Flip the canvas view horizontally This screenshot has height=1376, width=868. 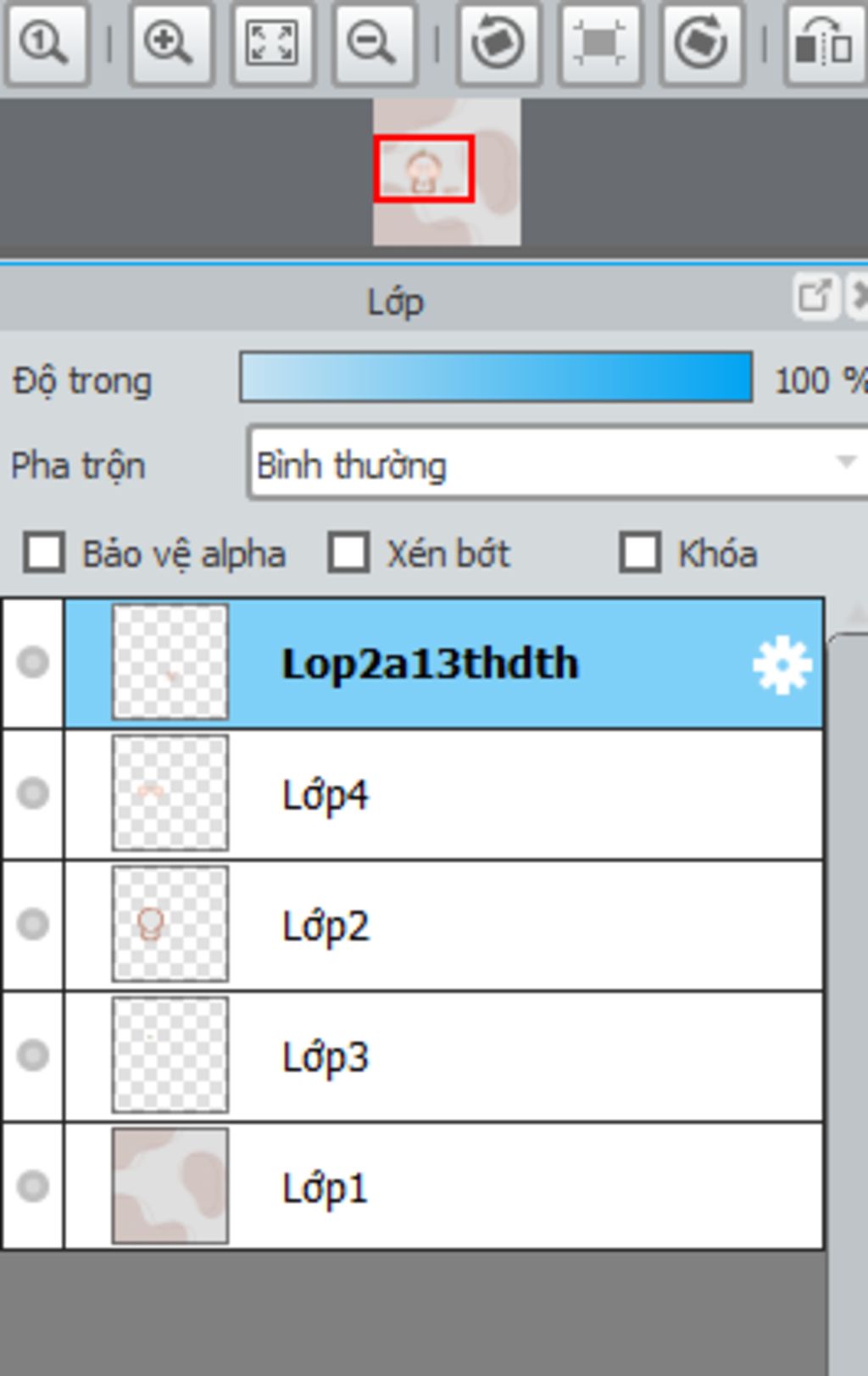(823, 42)
